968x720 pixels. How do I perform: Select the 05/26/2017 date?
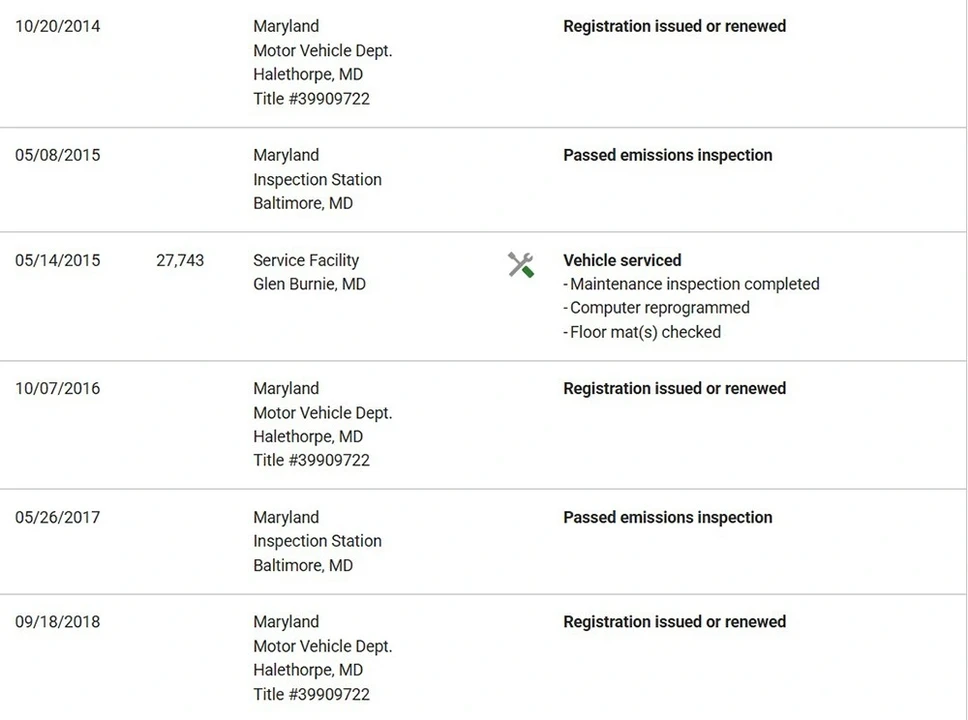click(57, 517)
